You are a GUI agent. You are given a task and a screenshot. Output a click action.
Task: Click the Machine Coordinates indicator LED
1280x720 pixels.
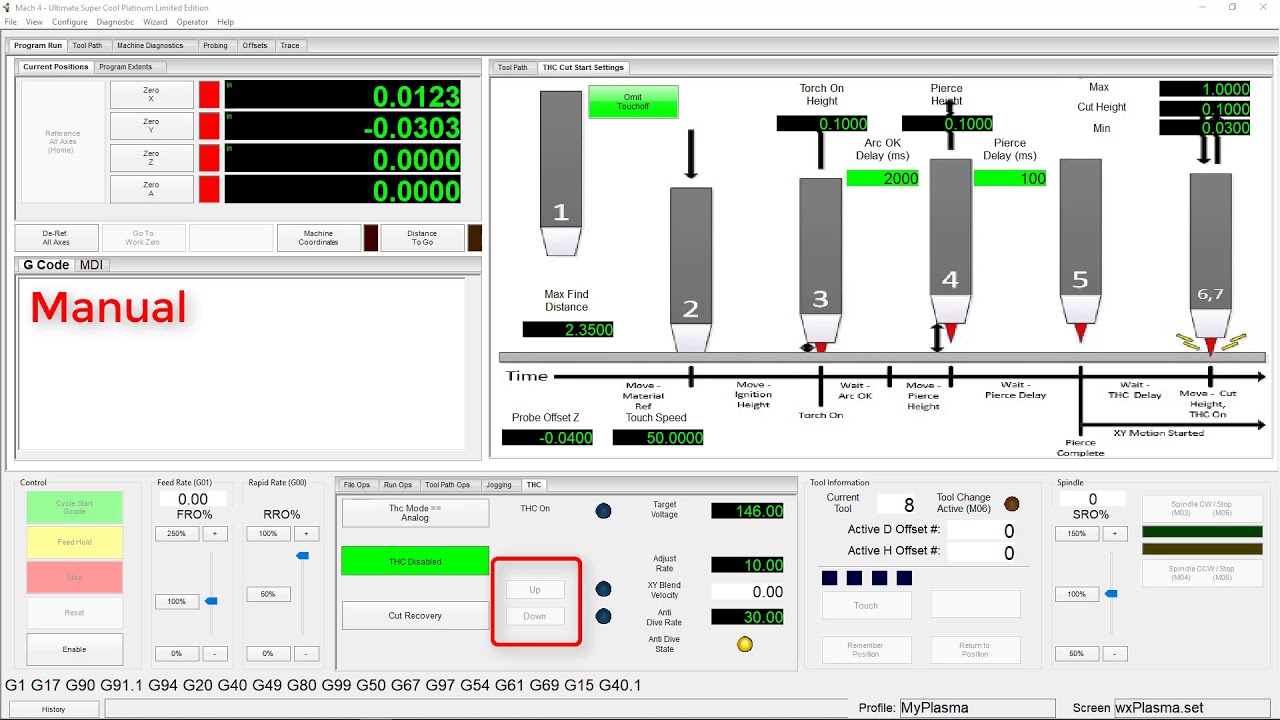tap(371, 238)
